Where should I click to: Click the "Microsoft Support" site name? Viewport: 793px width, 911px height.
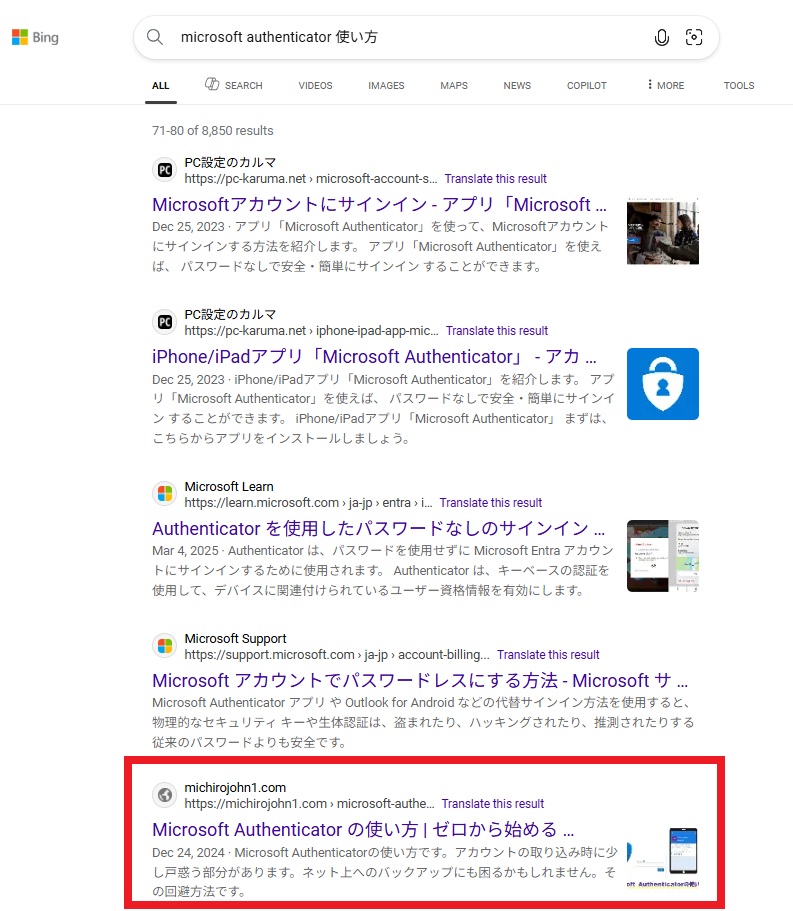click(x=235, y=639)
